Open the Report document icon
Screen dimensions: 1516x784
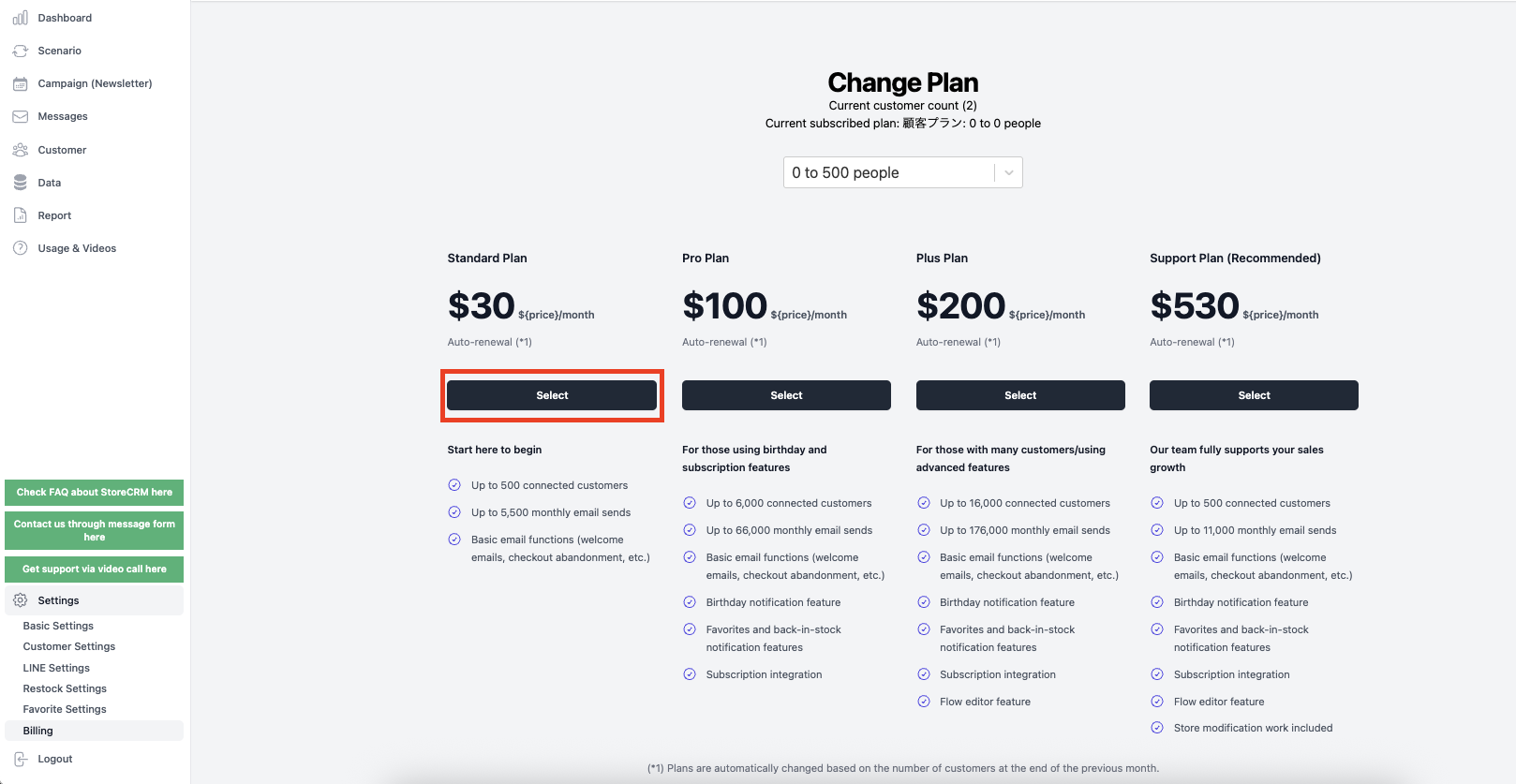tap(20, 215)
